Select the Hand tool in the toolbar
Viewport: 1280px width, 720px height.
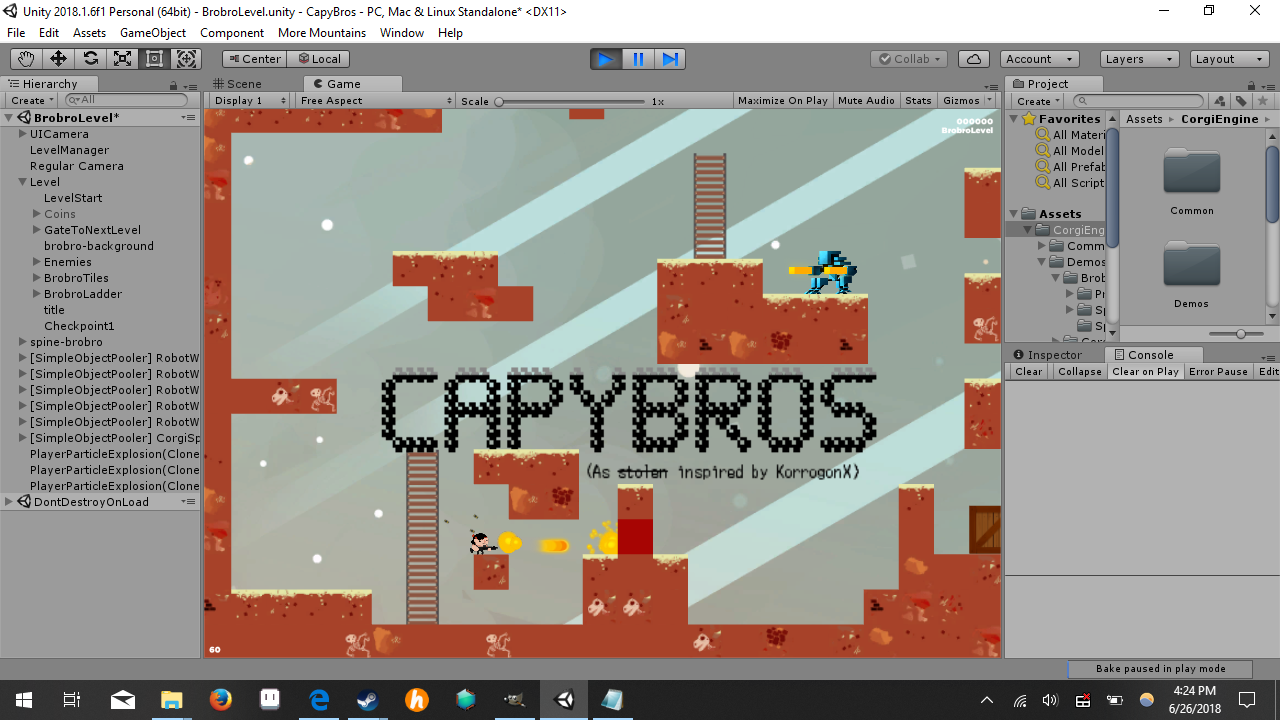click(25, 58)
